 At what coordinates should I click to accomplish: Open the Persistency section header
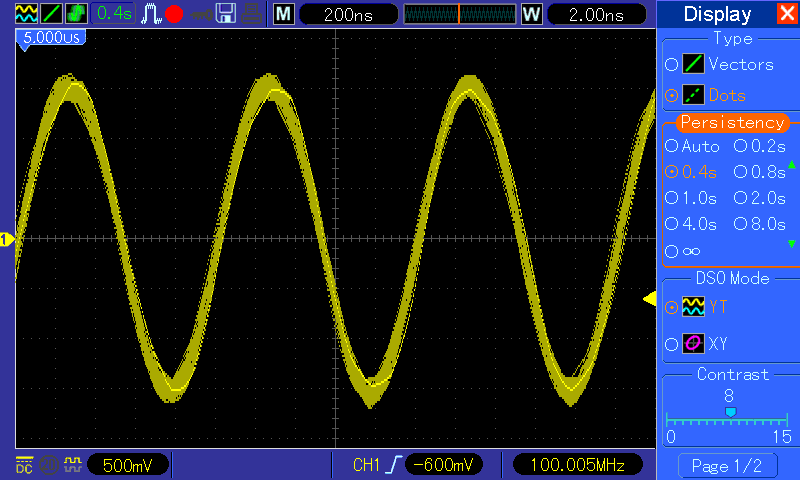point(733,122)
